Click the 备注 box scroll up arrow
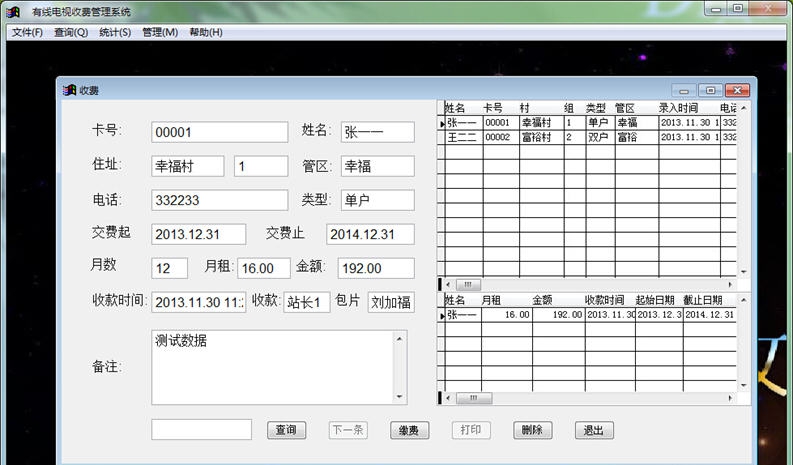The width and height of the screenshot is (793, 465). coord(400,339)
